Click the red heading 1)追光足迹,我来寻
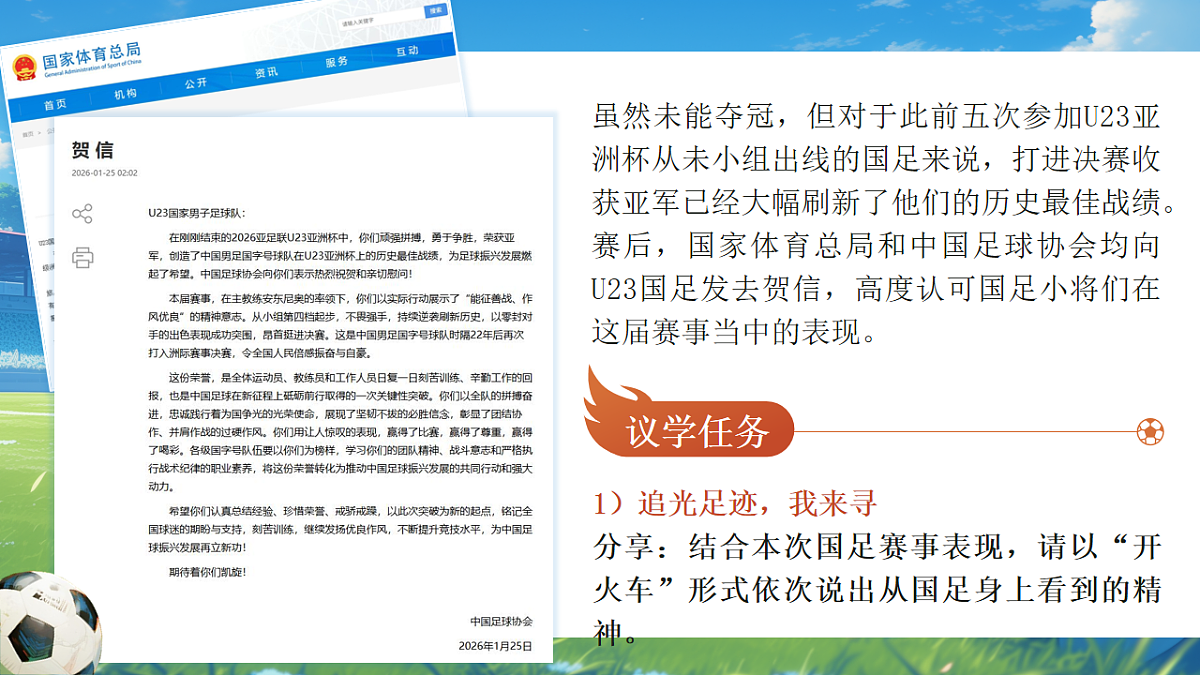Viewport: 1200px width, 675px height. click(735, 502)
